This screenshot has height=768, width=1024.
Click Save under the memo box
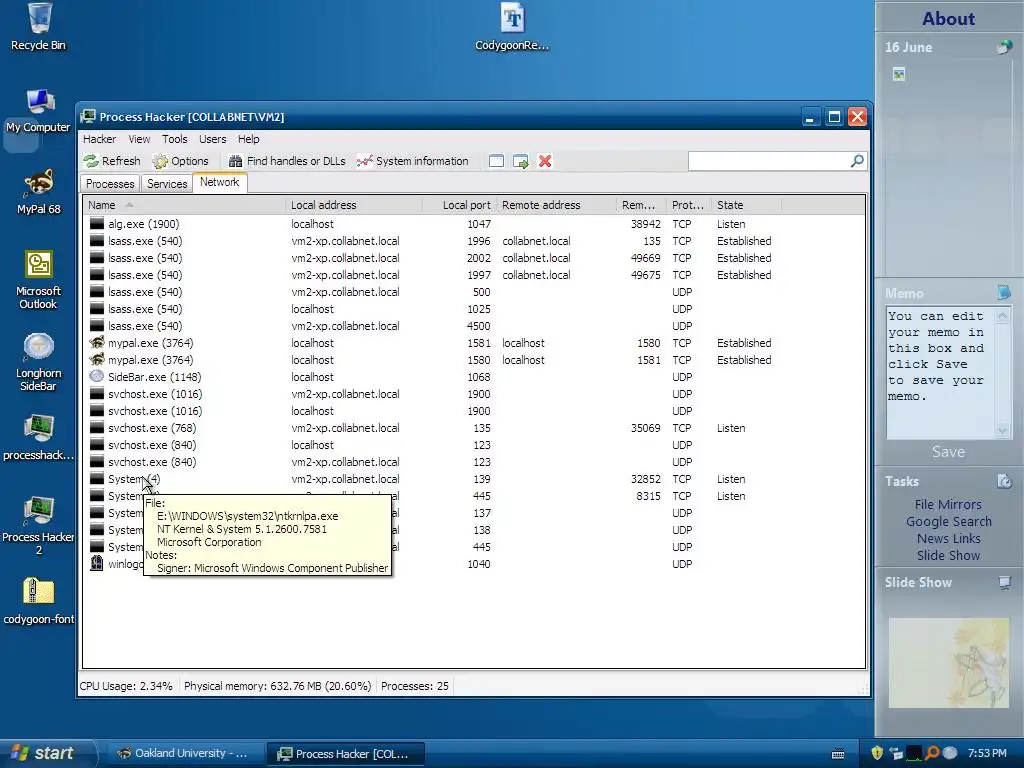coord(948,452)
